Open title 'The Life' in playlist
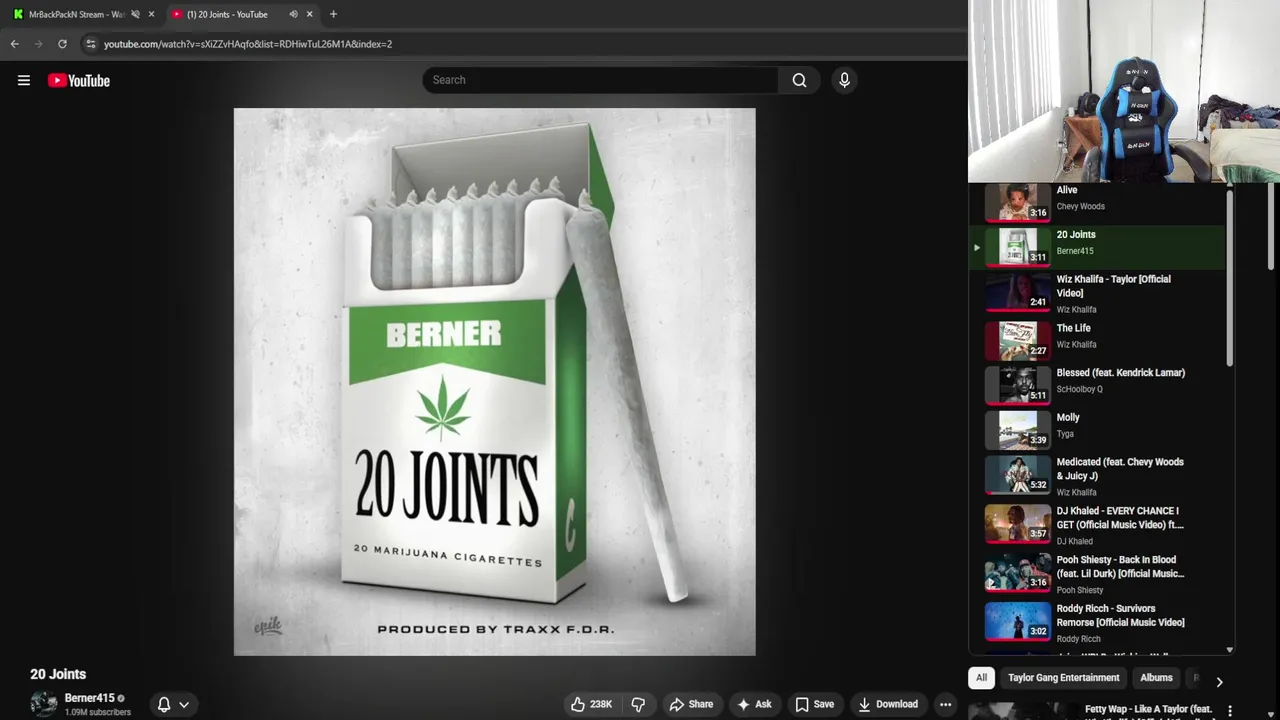Screen dimensions: 1280x720 (x=1074, y=328)
